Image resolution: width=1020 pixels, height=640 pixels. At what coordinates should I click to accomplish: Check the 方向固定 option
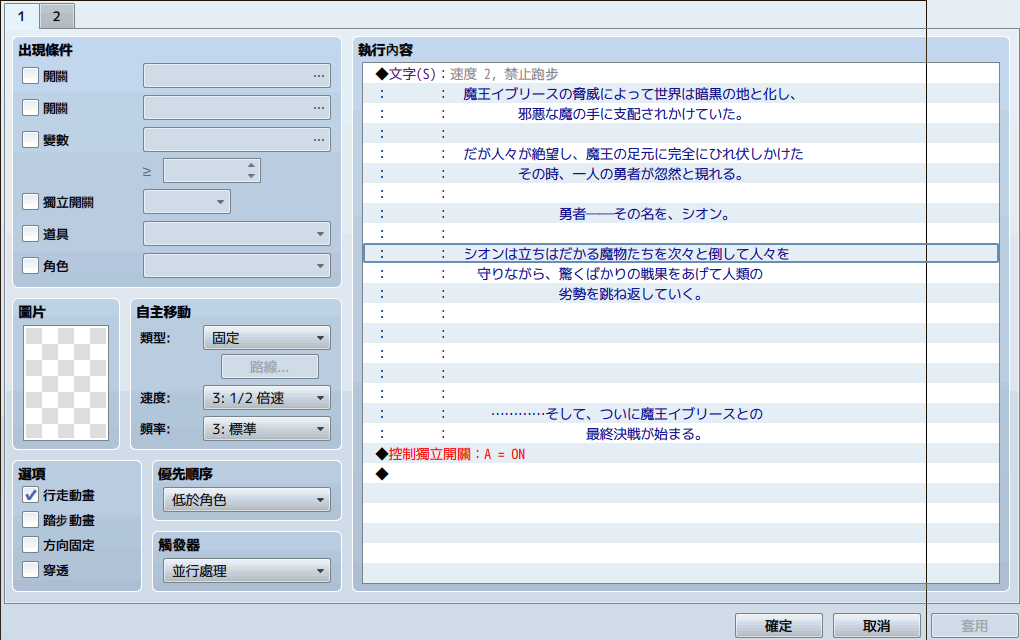coord(31,545)
